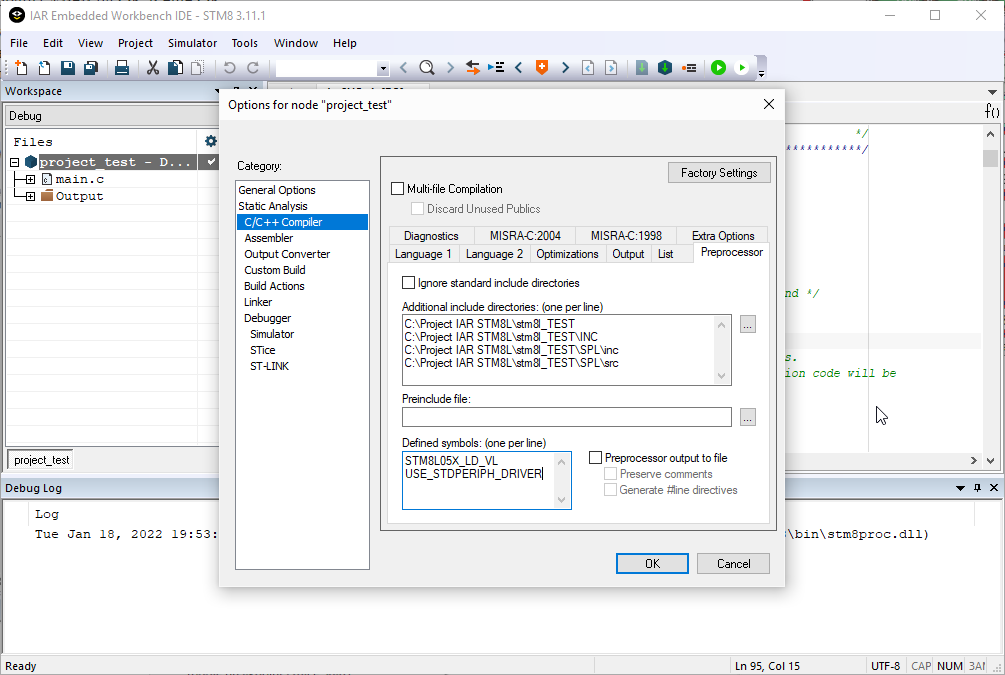Collapse the project_test tree node

coord(15,162)
